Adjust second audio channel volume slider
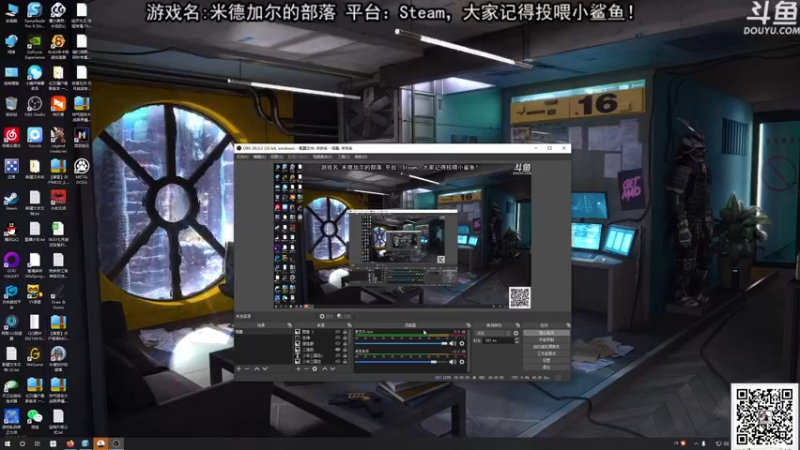Image resolution: width=800 pixels, height=450 pixels. pyautogui.click(x=401, y=362)
